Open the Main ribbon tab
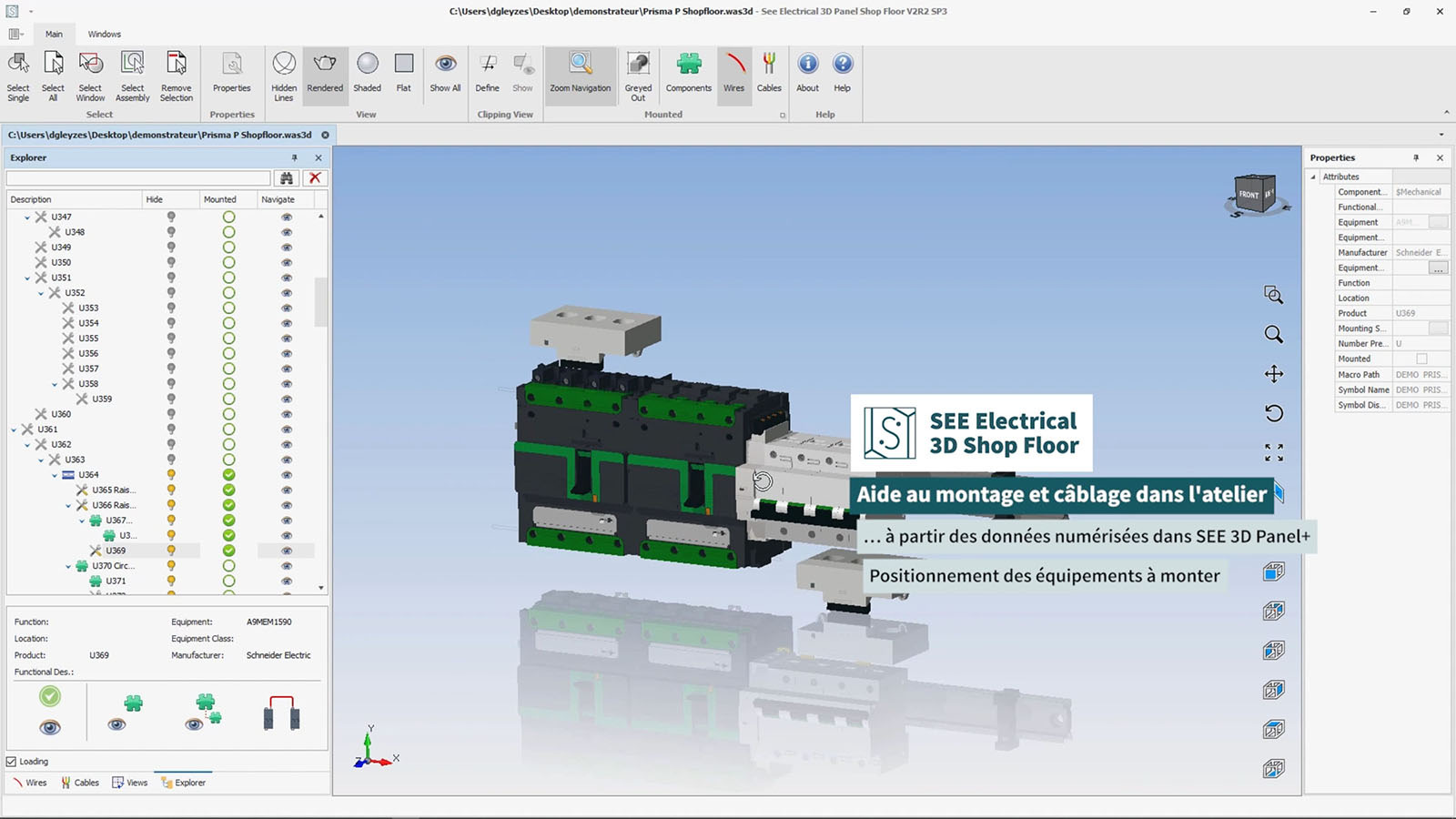The width and height of the screenshot is (1456, 819). coord(55,35)
